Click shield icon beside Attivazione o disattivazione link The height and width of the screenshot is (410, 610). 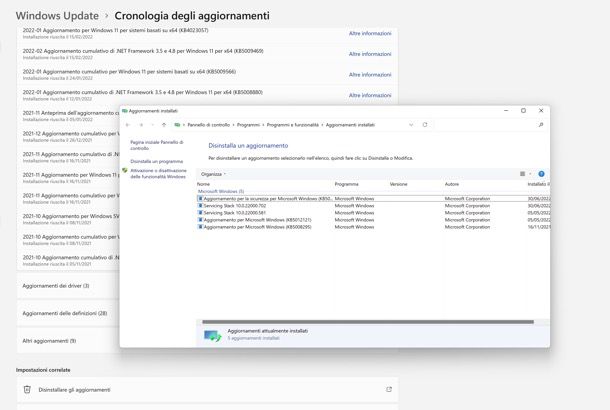124,170
